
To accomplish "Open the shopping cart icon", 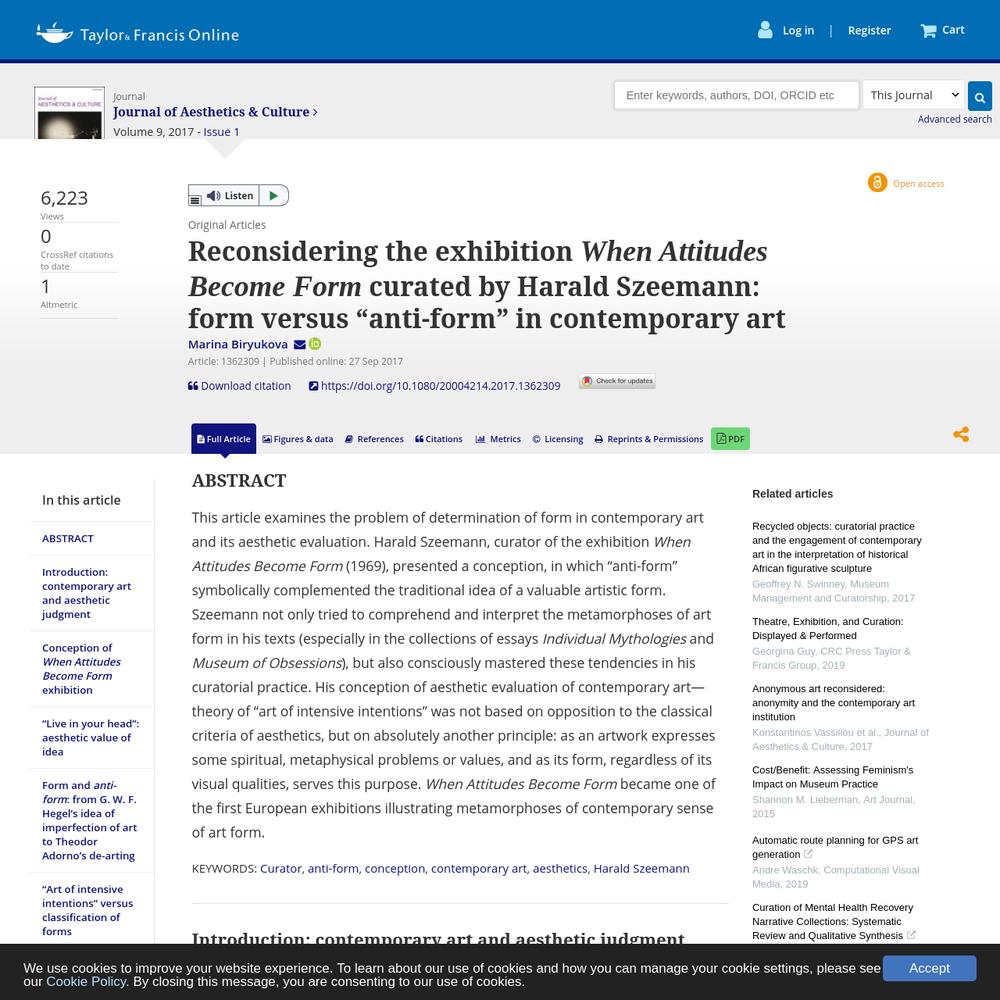I will tap(928, 31).
